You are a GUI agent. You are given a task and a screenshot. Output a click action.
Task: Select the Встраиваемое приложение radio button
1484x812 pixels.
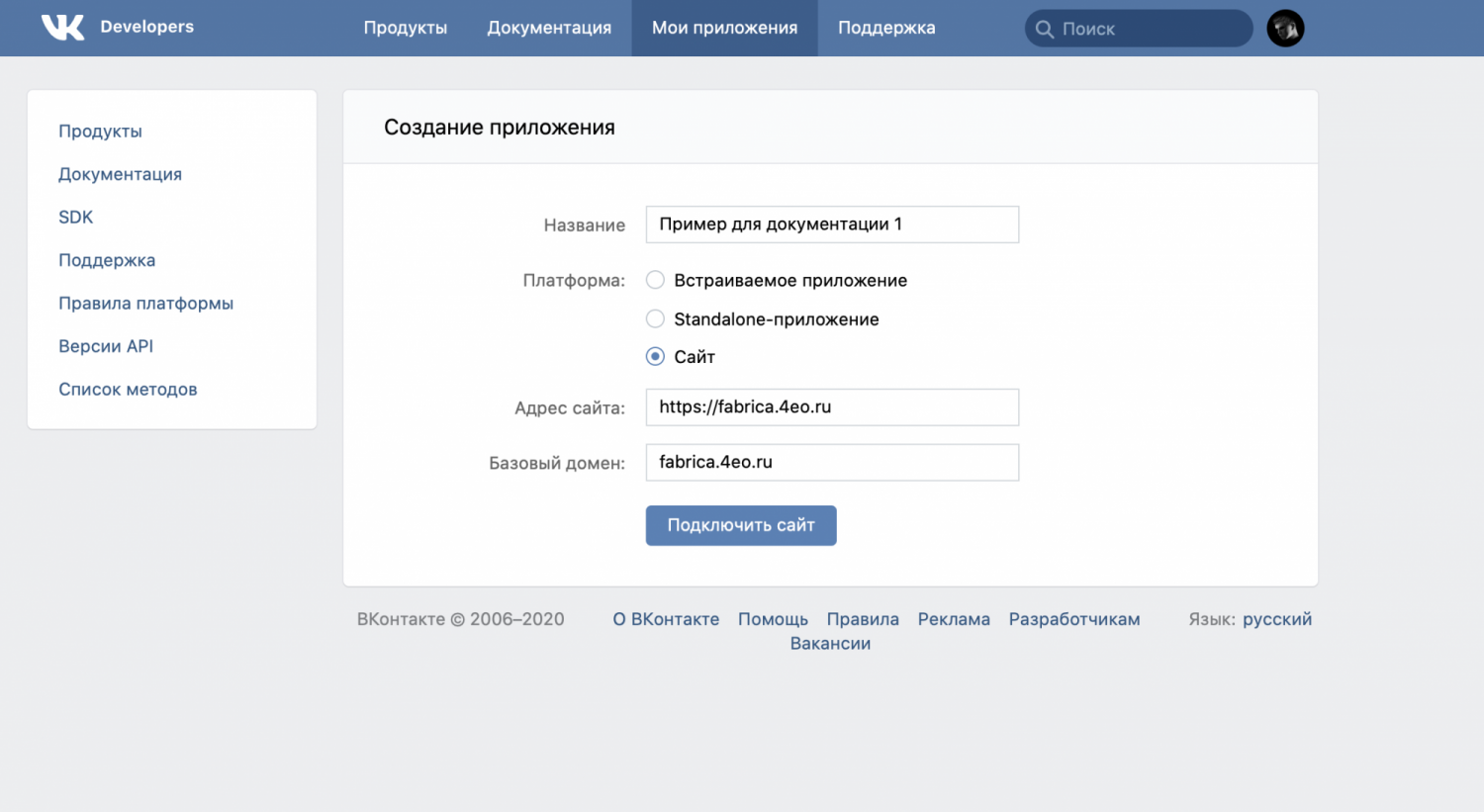coord(655,280)
